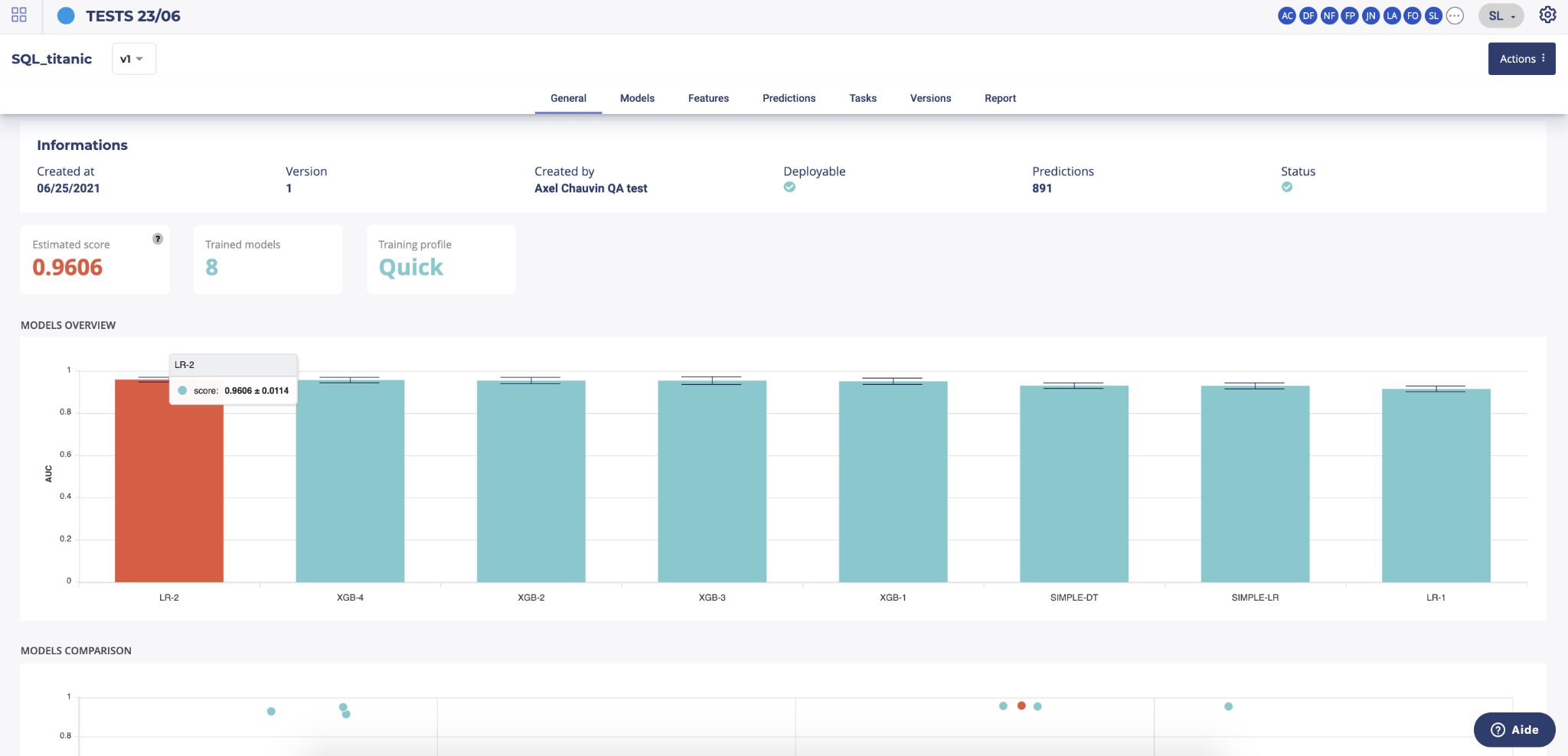Click the red dot in Models Comparison
Viewport: 1568px width, 756px height.
pos(1021,705)
